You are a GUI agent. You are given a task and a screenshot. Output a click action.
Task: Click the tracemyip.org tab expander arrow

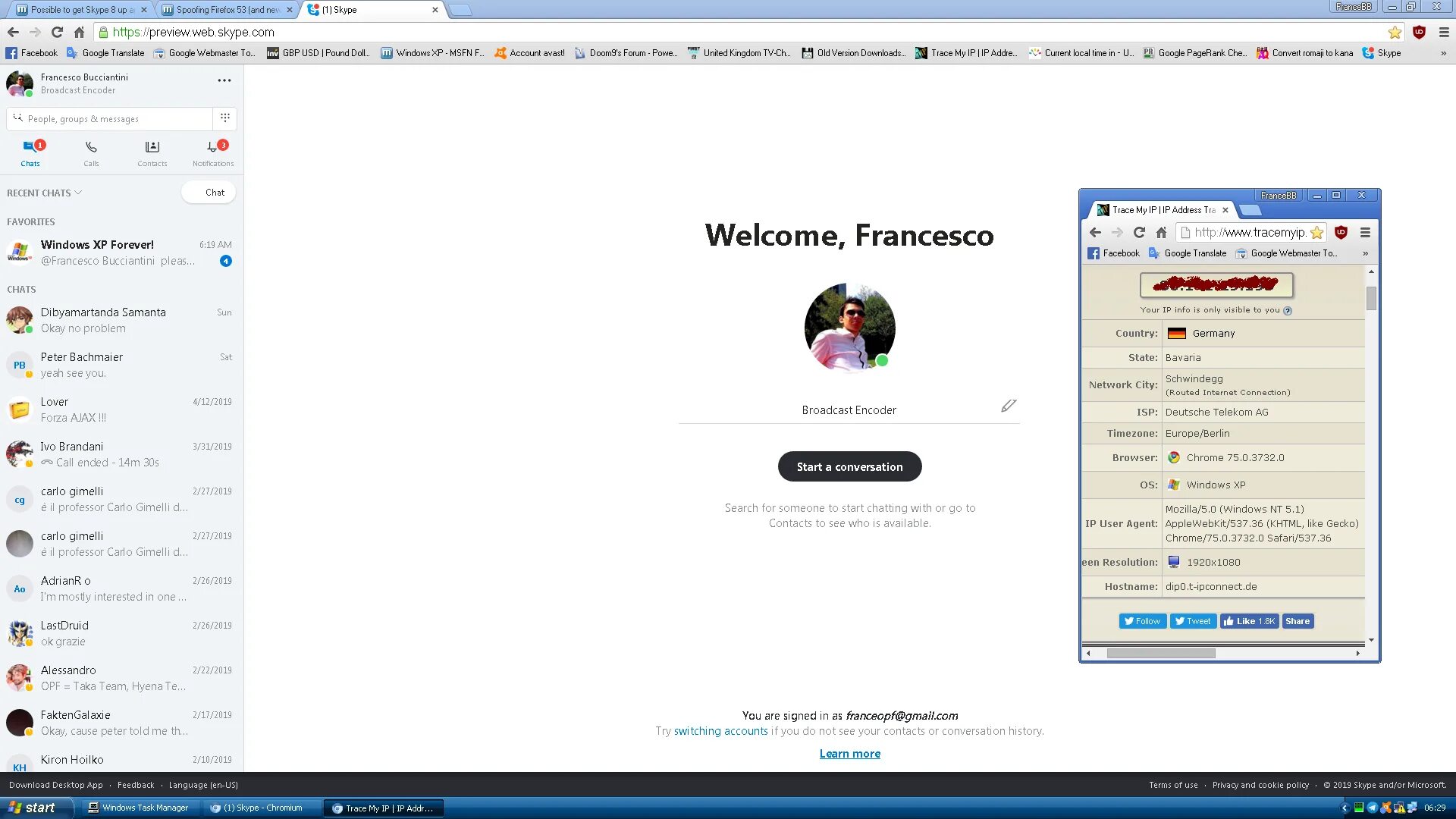[x=1367, y=253]
